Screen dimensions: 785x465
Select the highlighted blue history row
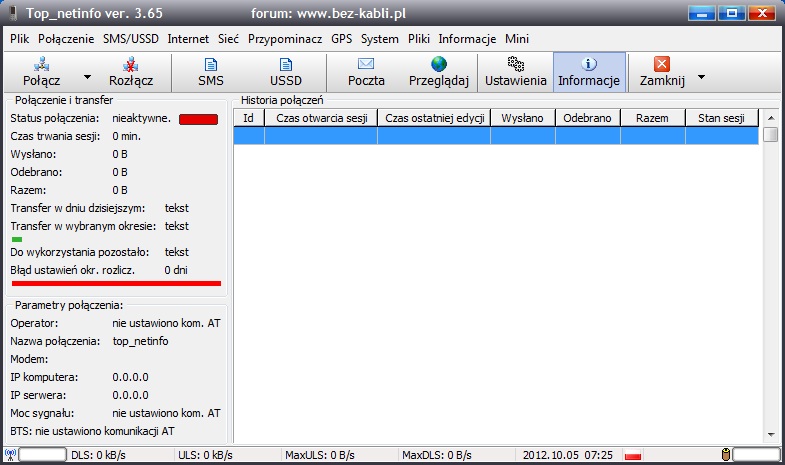coord(496,136)
